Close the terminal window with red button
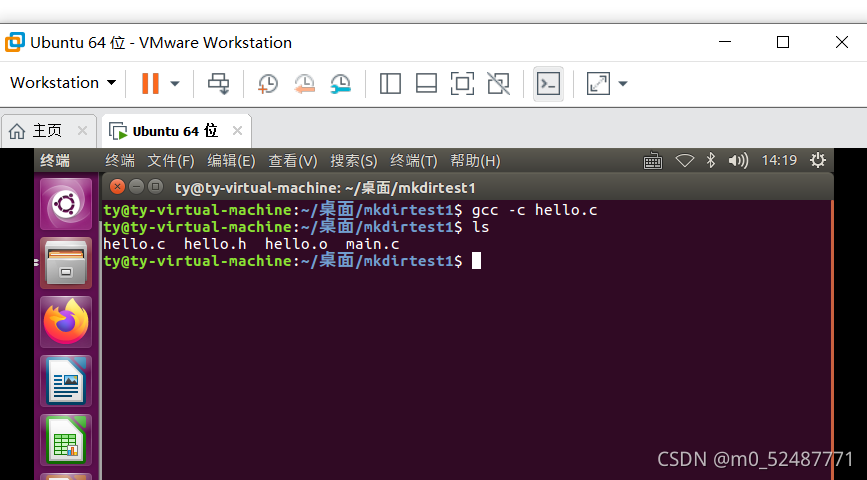The height and width of the screenshot is (480, 867). 117,187
